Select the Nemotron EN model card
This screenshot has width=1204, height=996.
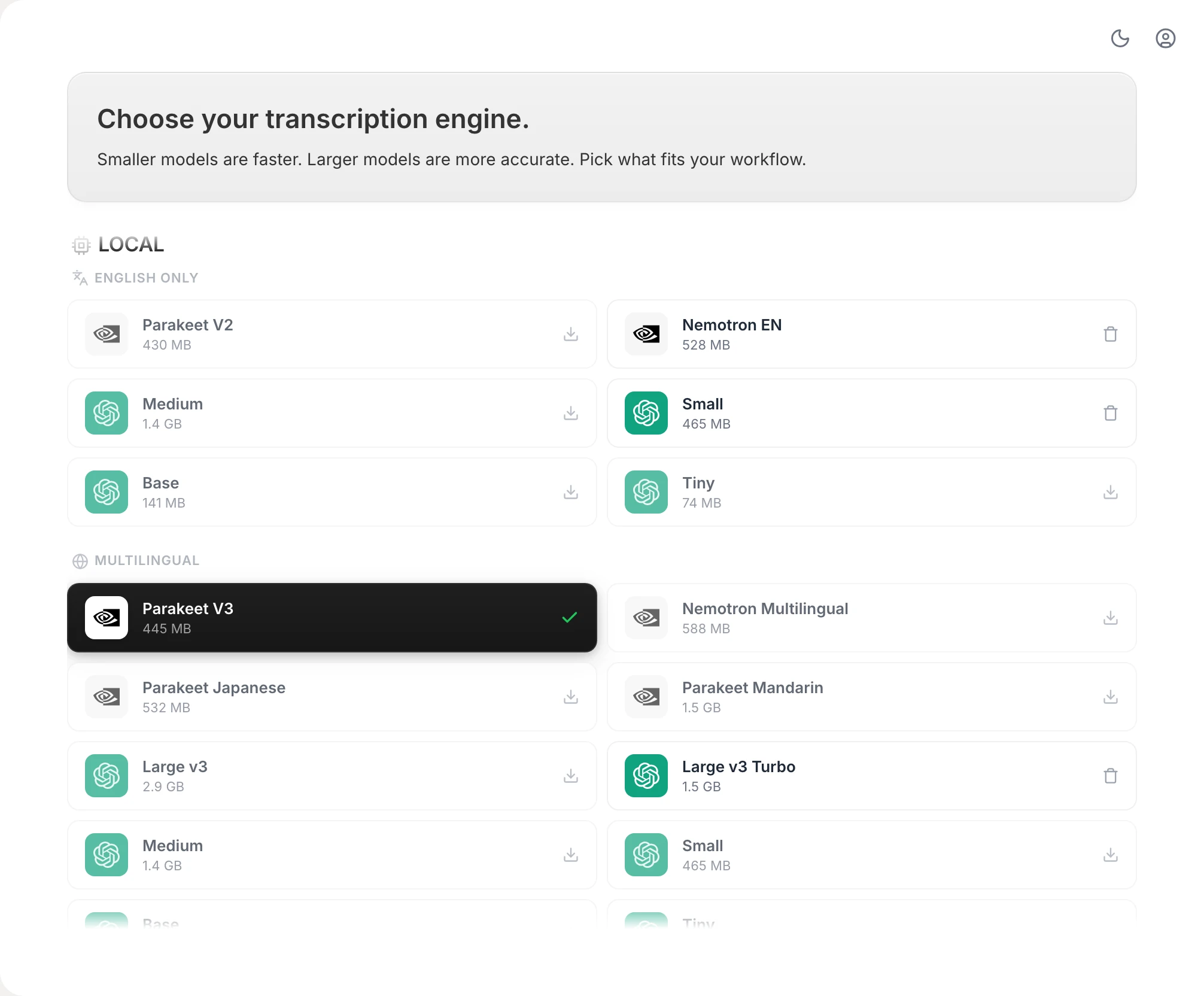[x=871, y=334]
